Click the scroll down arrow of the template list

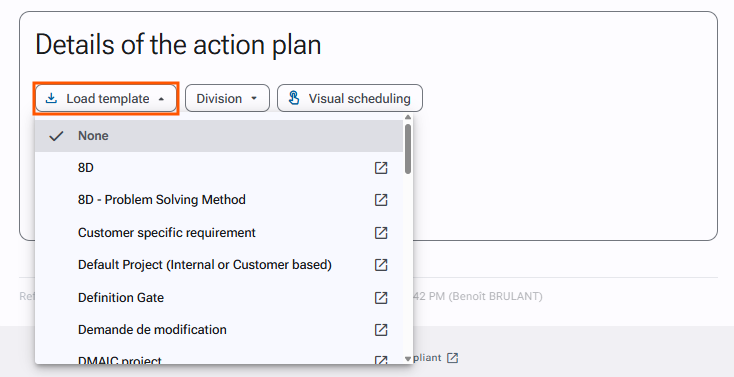pyautogui.click(x=408, y=359)
